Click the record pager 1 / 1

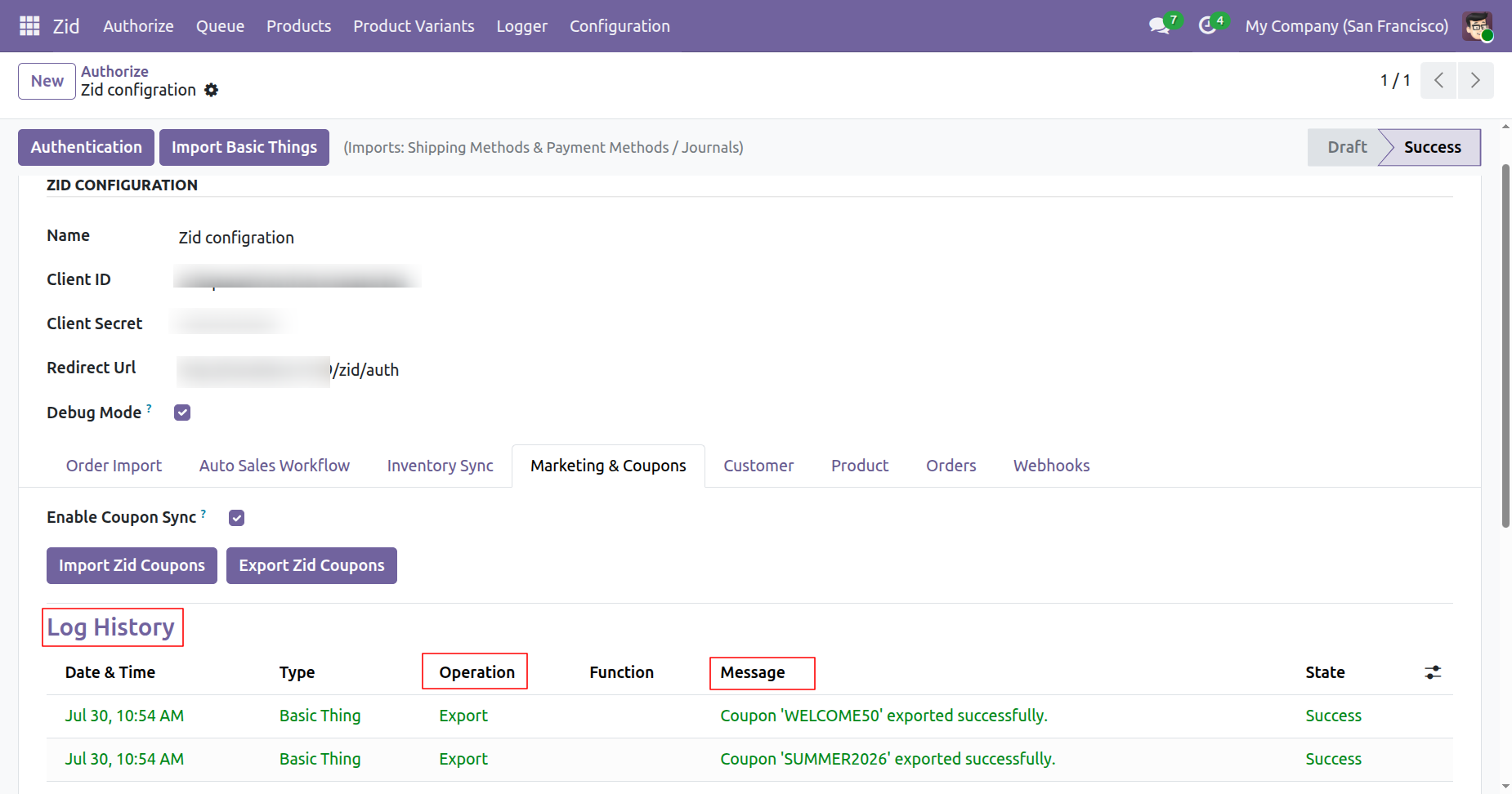pos(1395,80)
